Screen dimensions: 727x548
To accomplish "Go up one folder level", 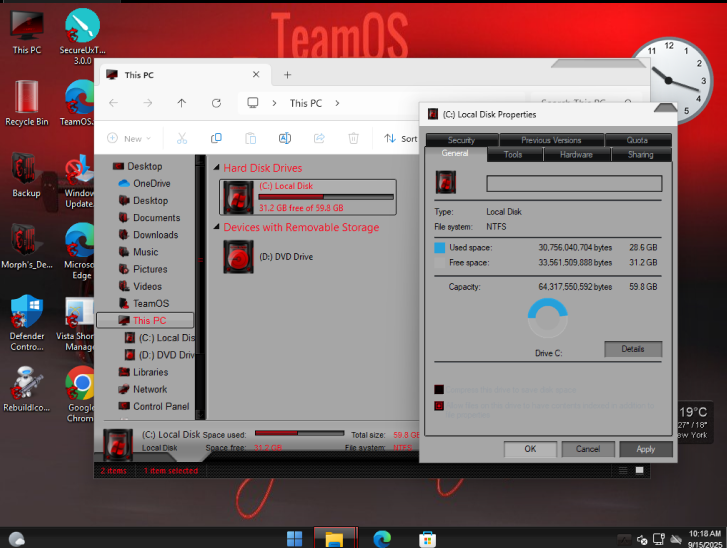I will tap(182, 103).
